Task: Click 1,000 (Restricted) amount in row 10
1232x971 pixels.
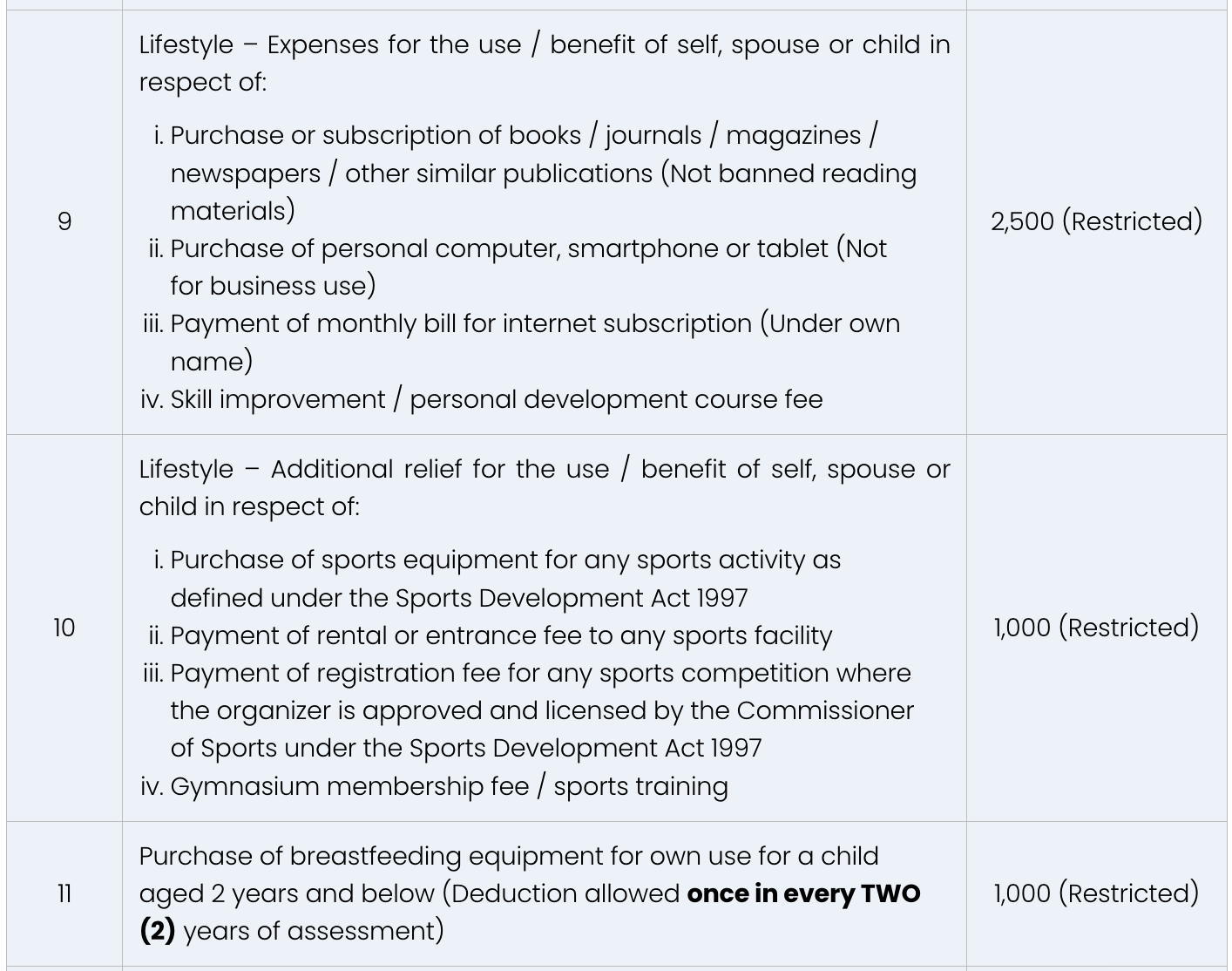Action: pos(1096,628)
